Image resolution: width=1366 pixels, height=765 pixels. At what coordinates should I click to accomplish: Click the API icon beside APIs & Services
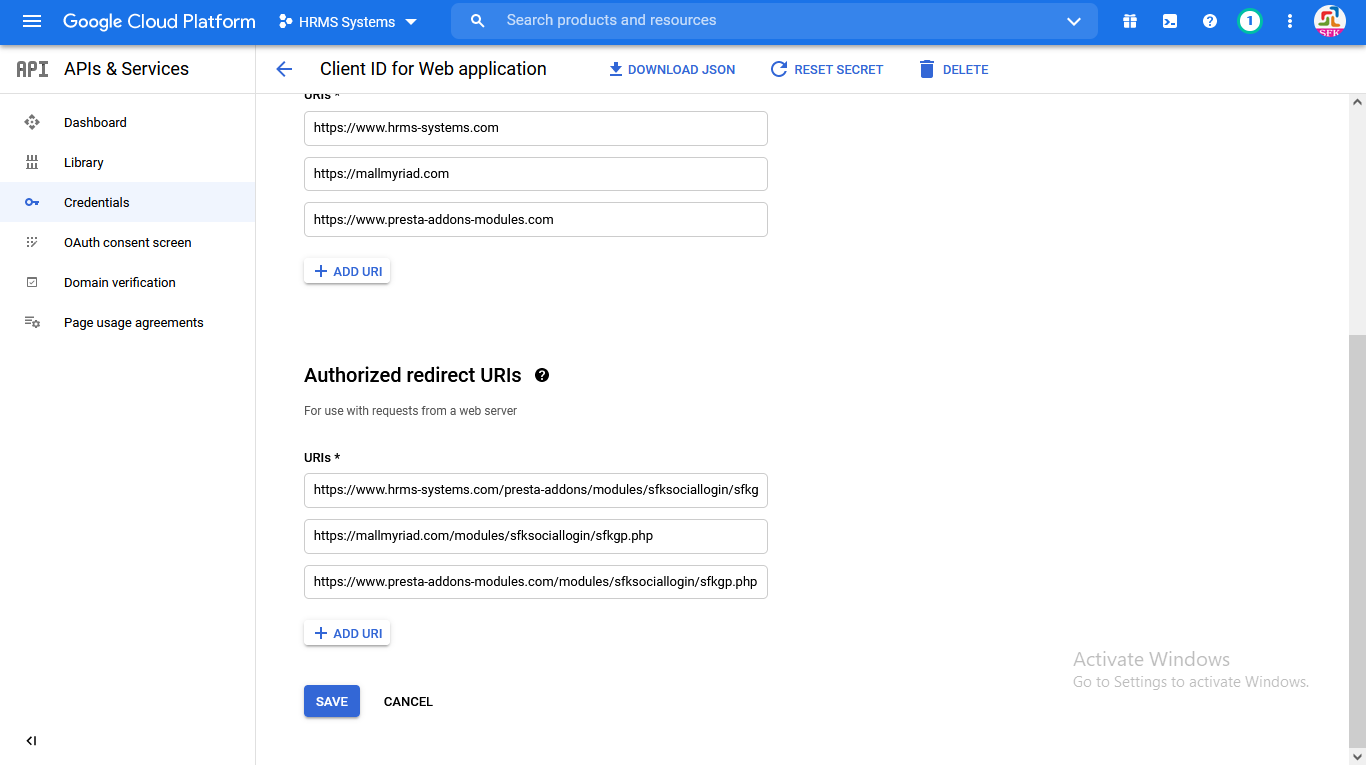pyautogui.click(x=32, y=69)
